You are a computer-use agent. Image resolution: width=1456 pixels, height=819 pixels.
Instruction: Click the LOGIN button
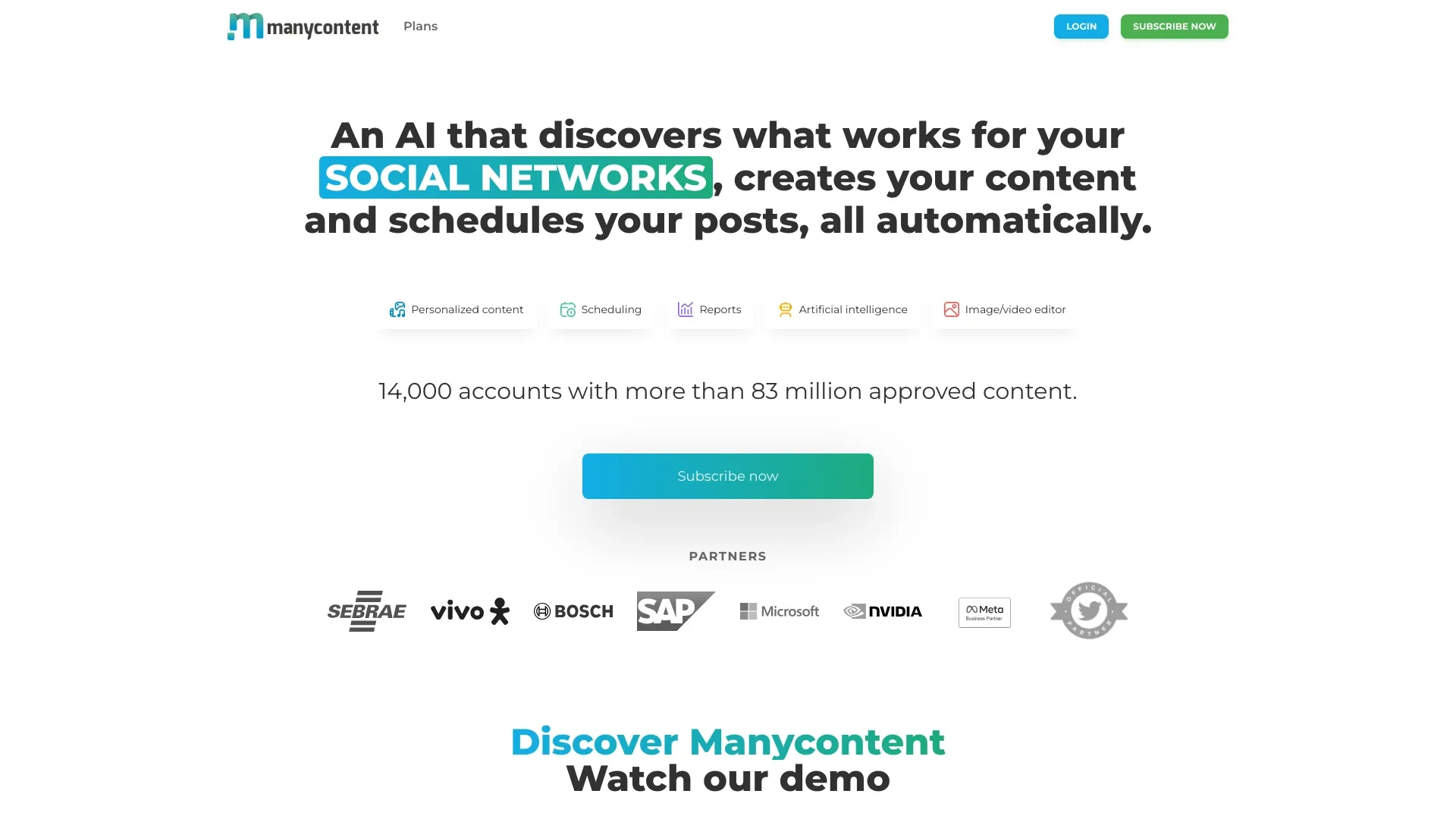[x=1081, y=25]
